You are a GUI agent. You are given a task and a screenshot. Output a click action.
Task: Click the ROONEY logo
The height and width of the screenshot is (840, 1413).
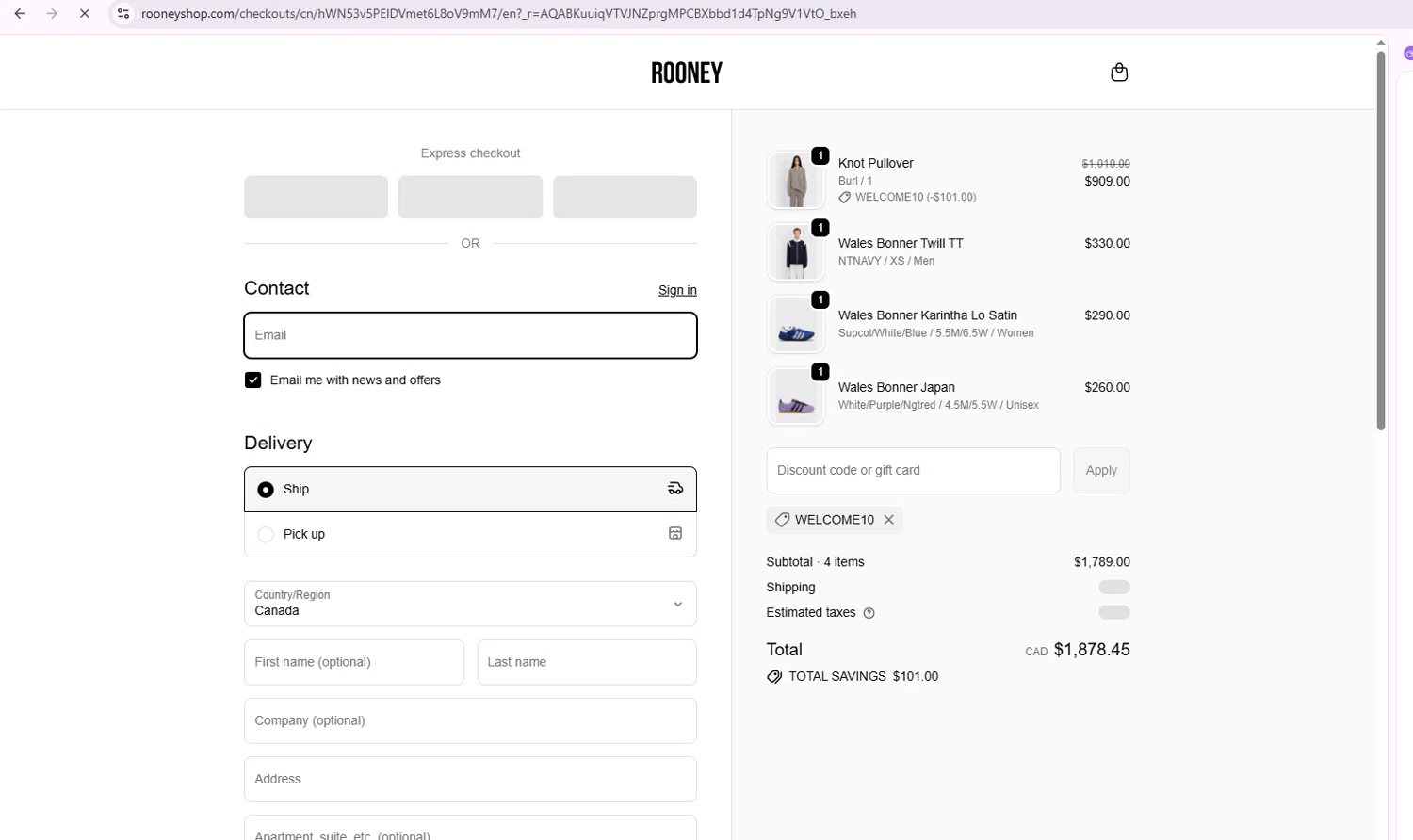point(687,73)
